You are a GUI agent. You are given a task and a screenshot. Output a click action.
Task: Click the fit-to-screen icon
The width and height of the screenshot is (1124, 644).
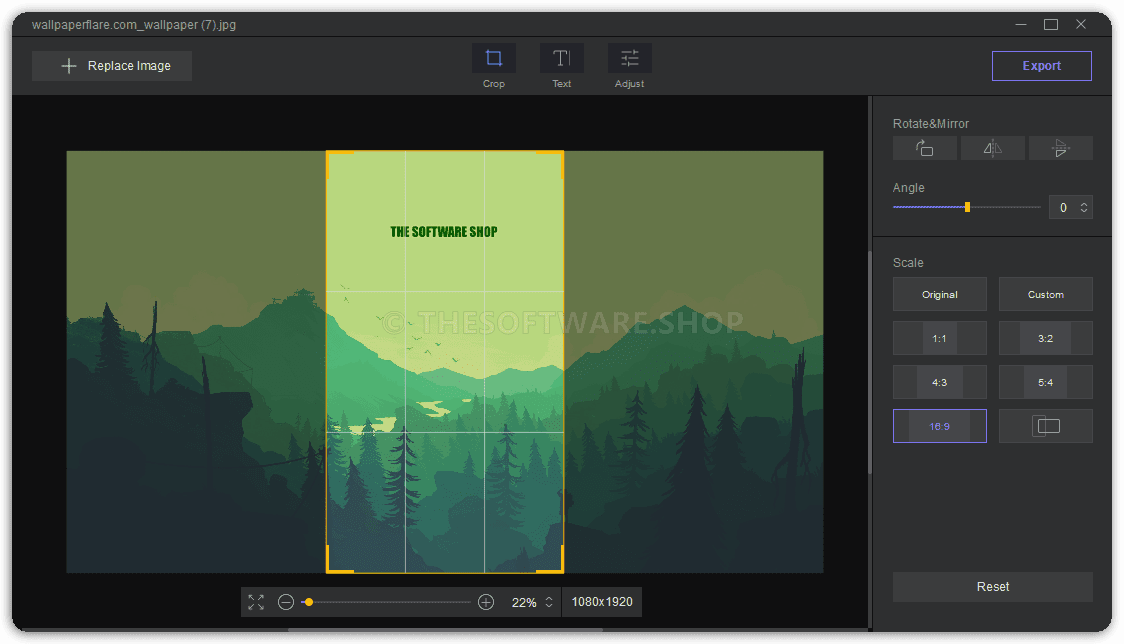tap(256, 602)
